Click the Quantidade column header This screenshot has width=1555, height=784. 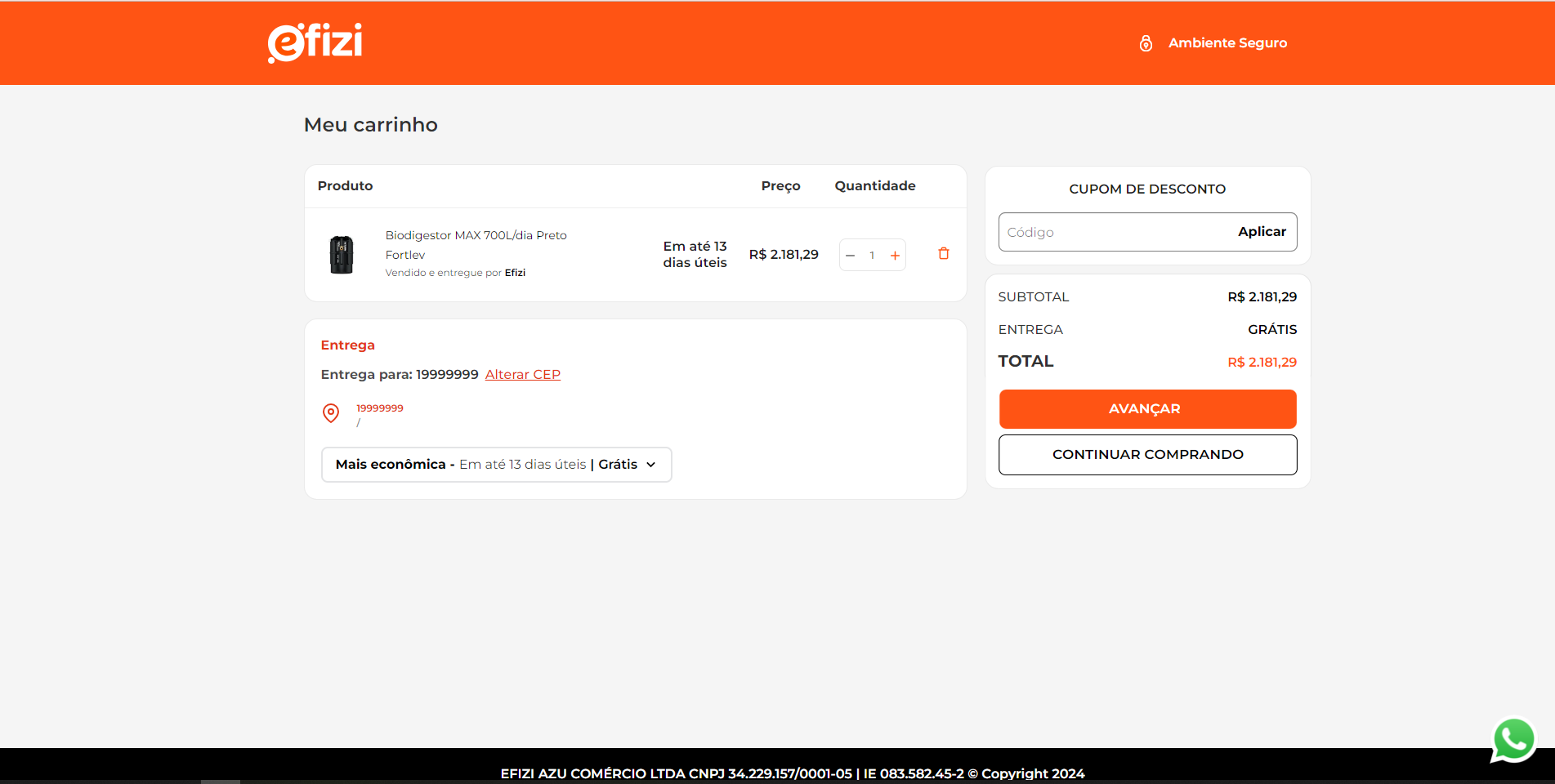click(x=875, y=186)
